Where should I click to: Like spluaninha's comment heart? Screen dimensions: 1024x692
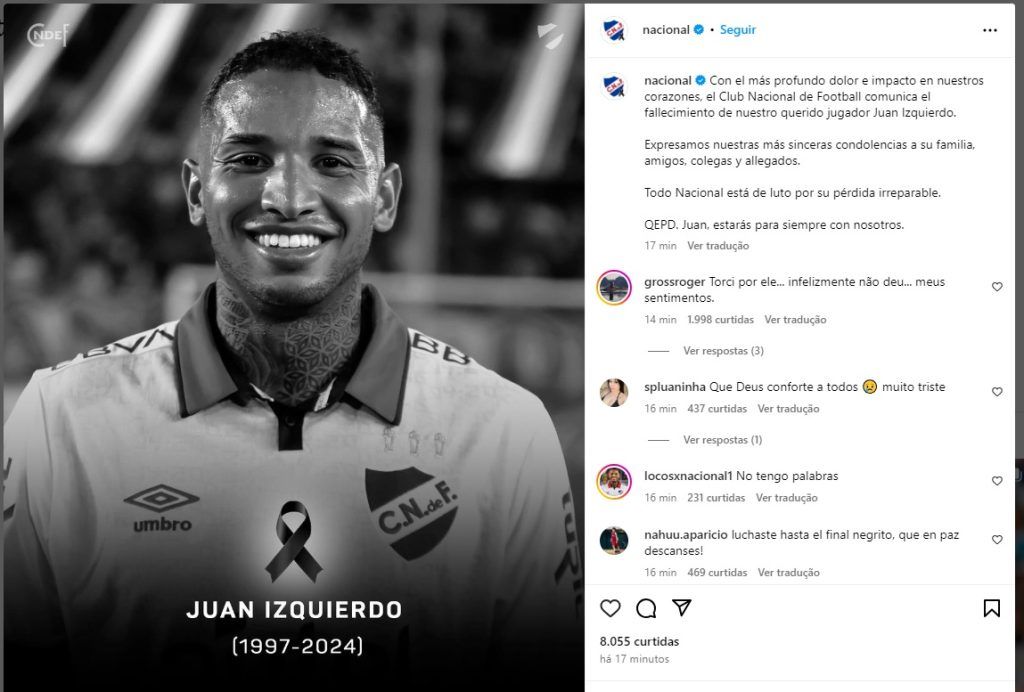click(x=997, y=392)
